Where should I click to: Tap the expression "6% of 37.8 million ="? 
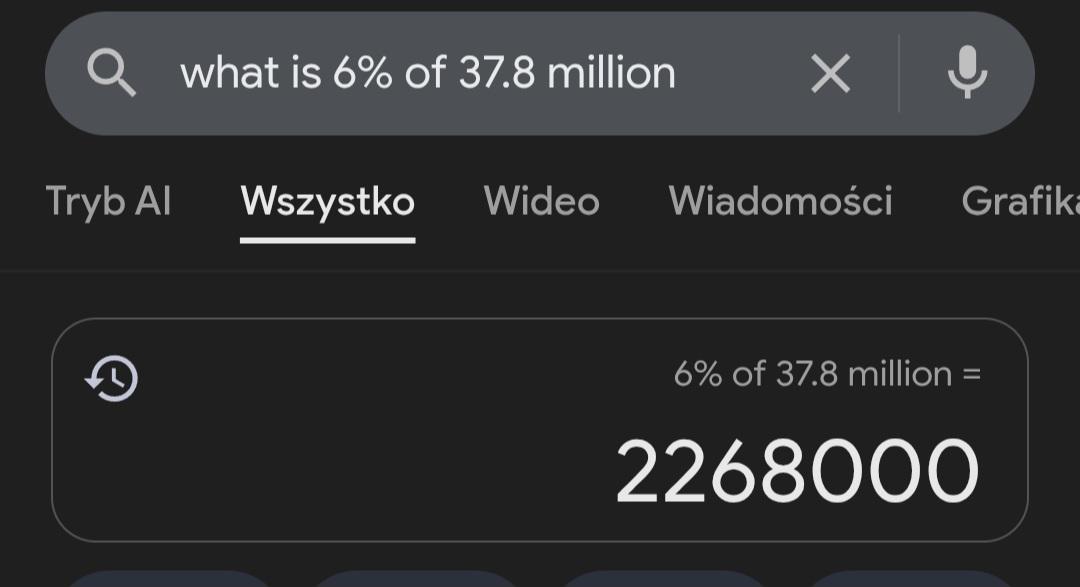point(827,374)
